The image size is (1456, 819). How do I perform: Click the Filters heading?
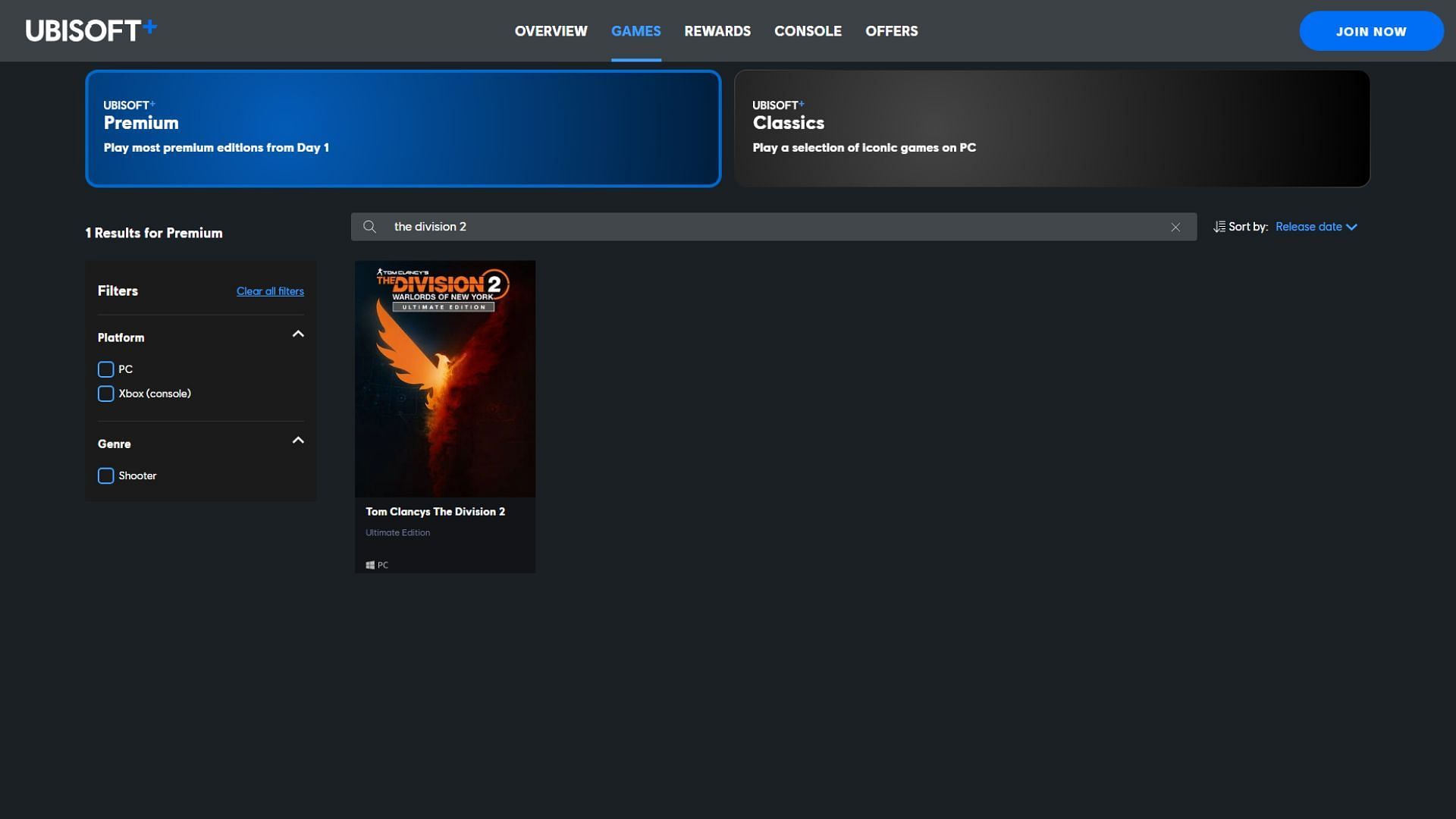coord(118,290)
